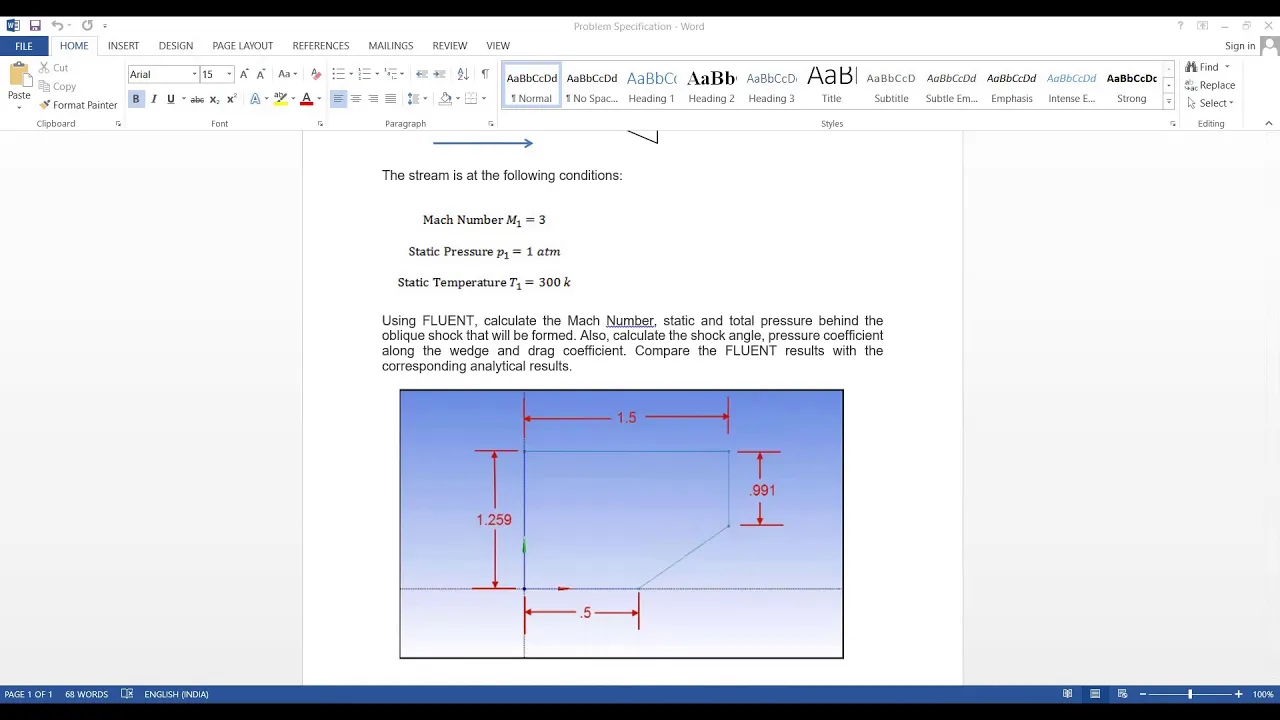This screenshot has height=720, width=1280.
Task: Cut the selection with the scissors icon
Action: 44,68
